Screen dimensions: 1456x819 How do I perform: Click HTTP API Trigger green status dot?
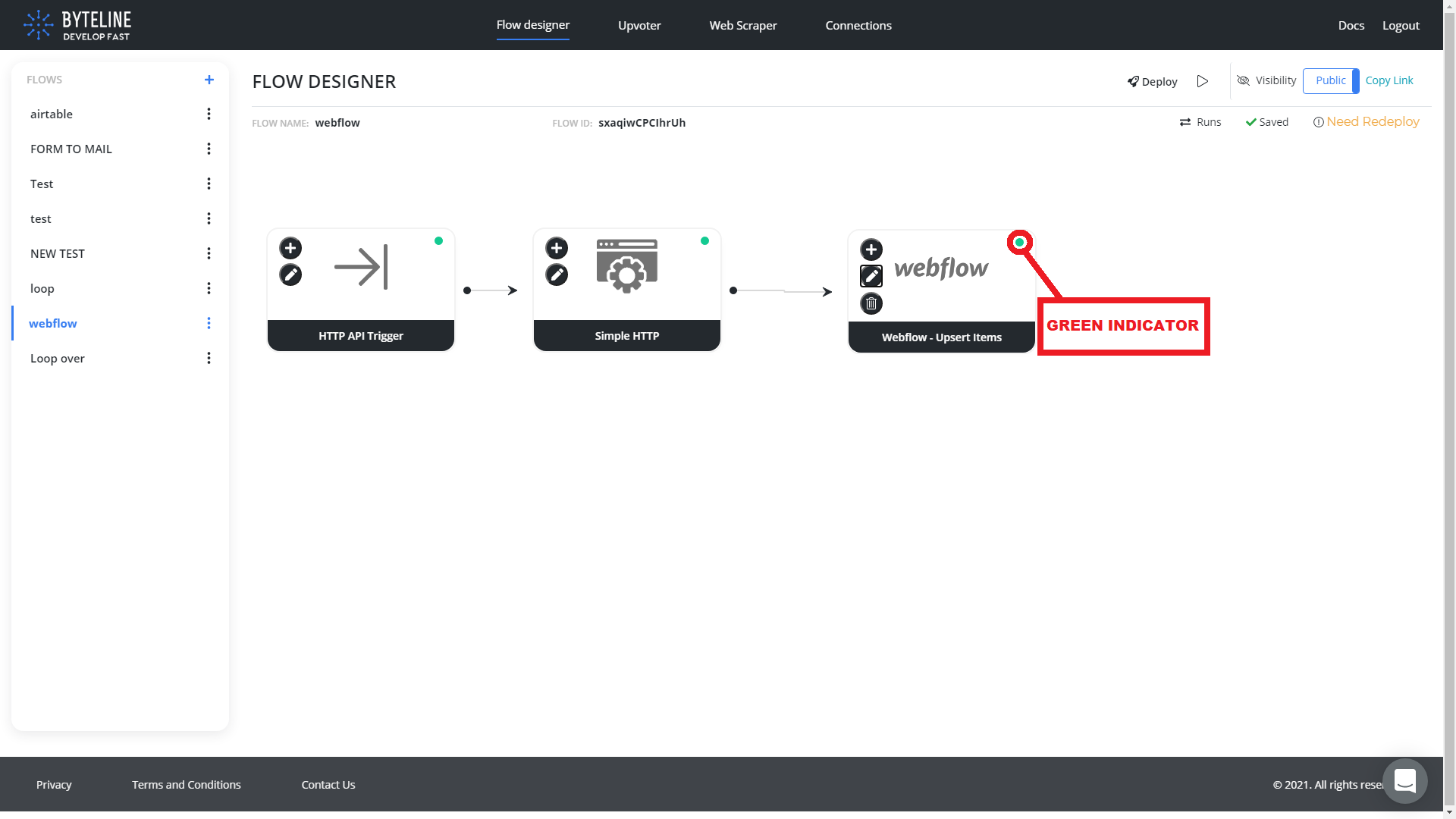pos(438,240)
